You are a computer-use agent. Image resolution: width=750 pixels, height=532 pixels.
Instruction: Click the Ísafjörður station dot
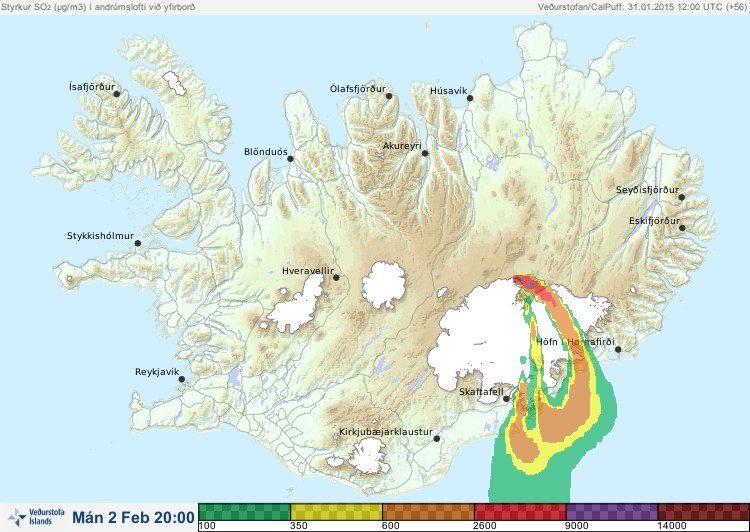coord(116,94)
